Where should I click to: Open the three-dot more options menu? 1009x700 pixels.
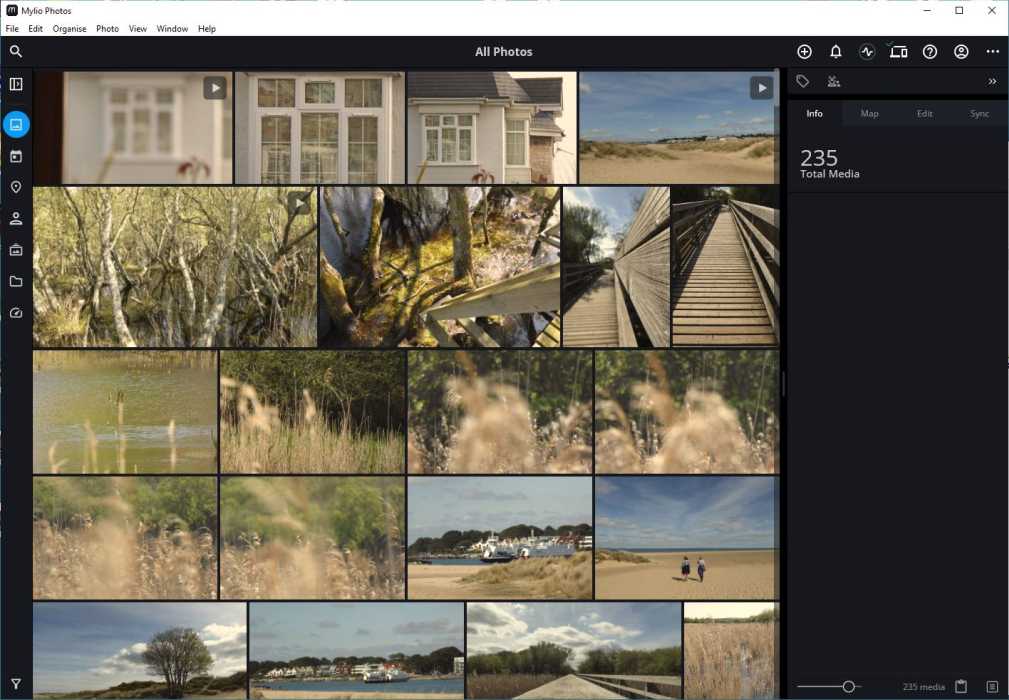[x=992, y=52]
